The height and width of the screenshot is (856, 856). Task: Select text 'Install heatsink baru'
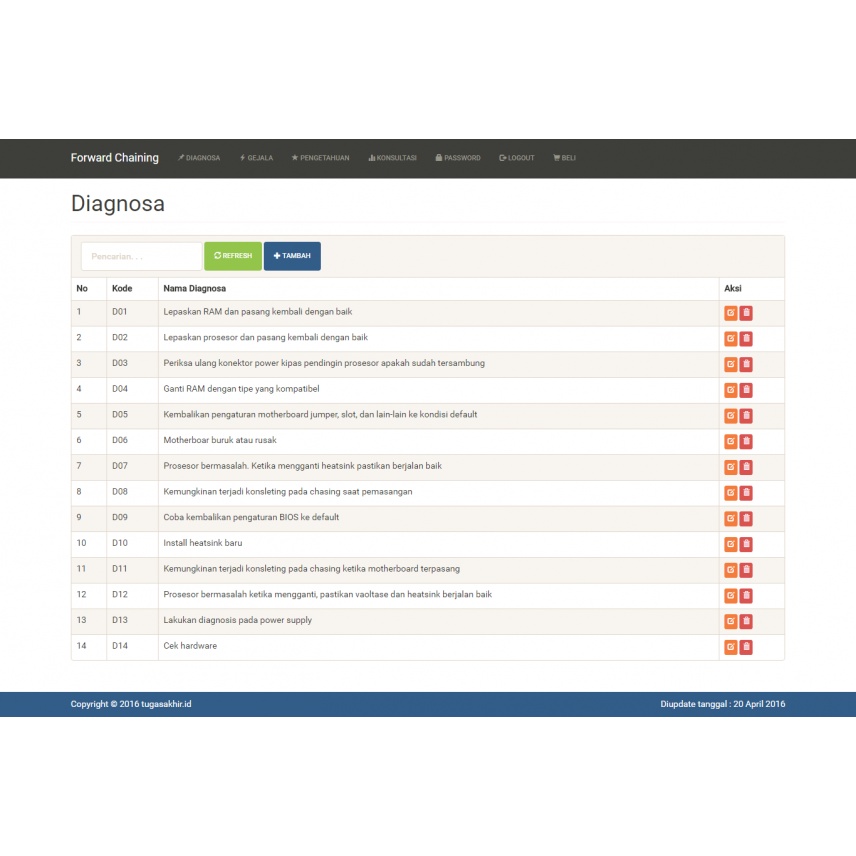[203, 543]
